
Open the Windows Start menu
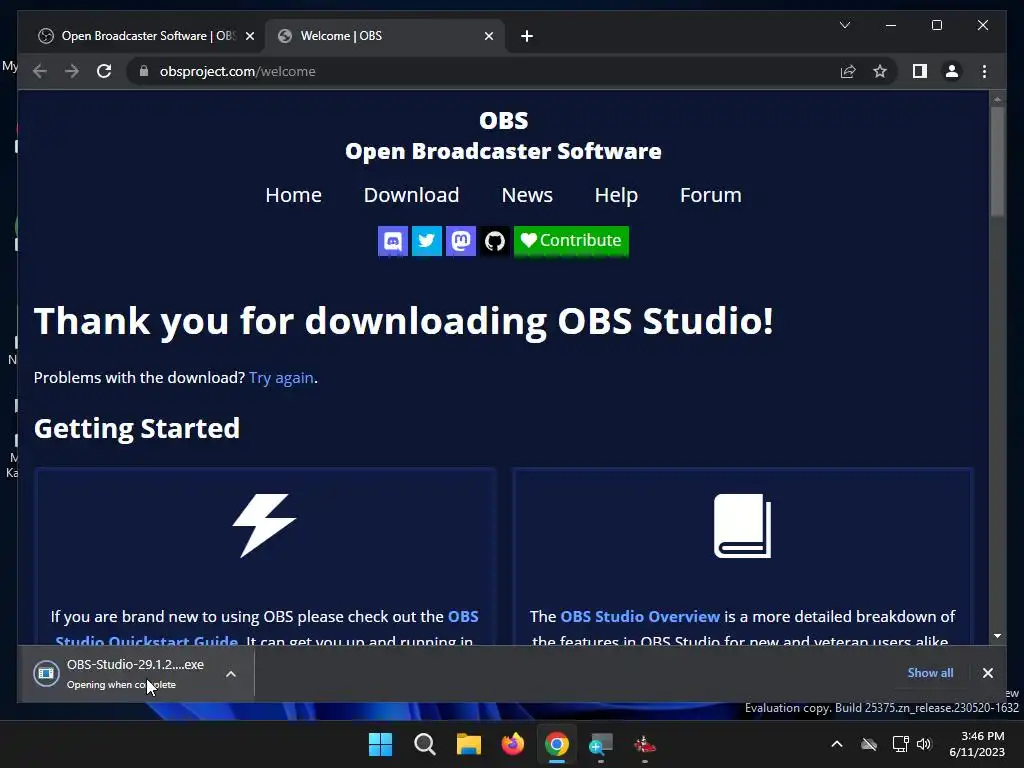tap(380, 744)
